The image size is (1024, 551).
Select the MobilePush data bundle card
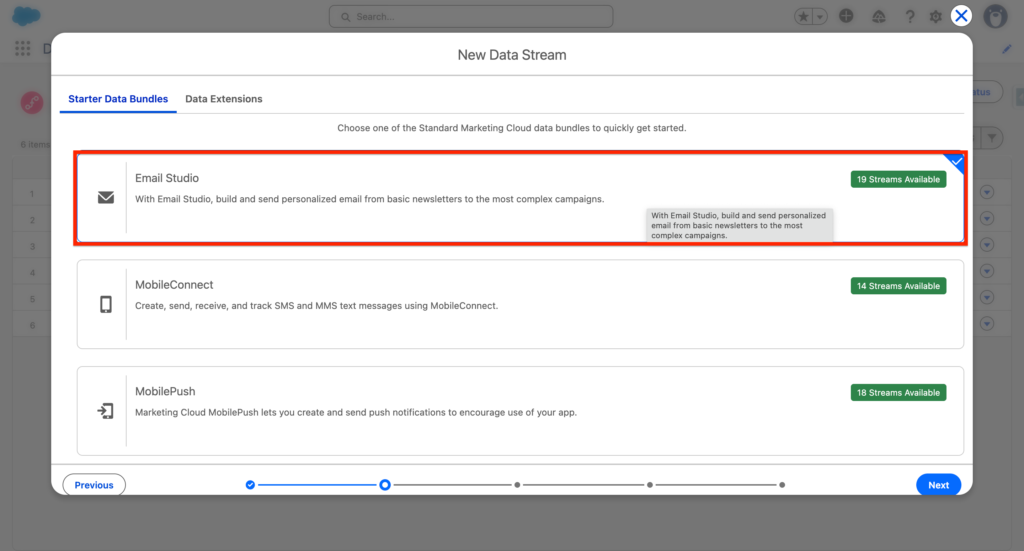coord(520,410)
